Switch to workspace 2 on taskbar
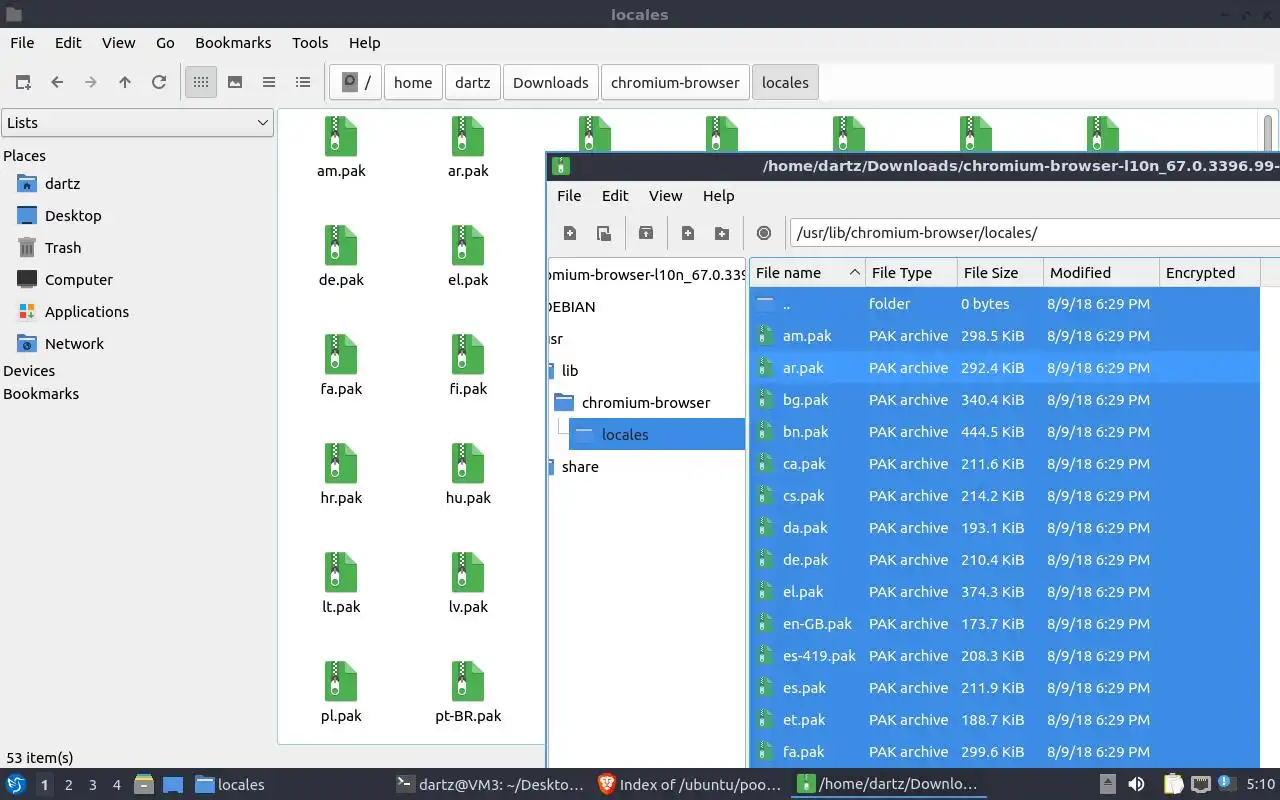Screen dimensions: 1280x800 click(x=68, y=785)
